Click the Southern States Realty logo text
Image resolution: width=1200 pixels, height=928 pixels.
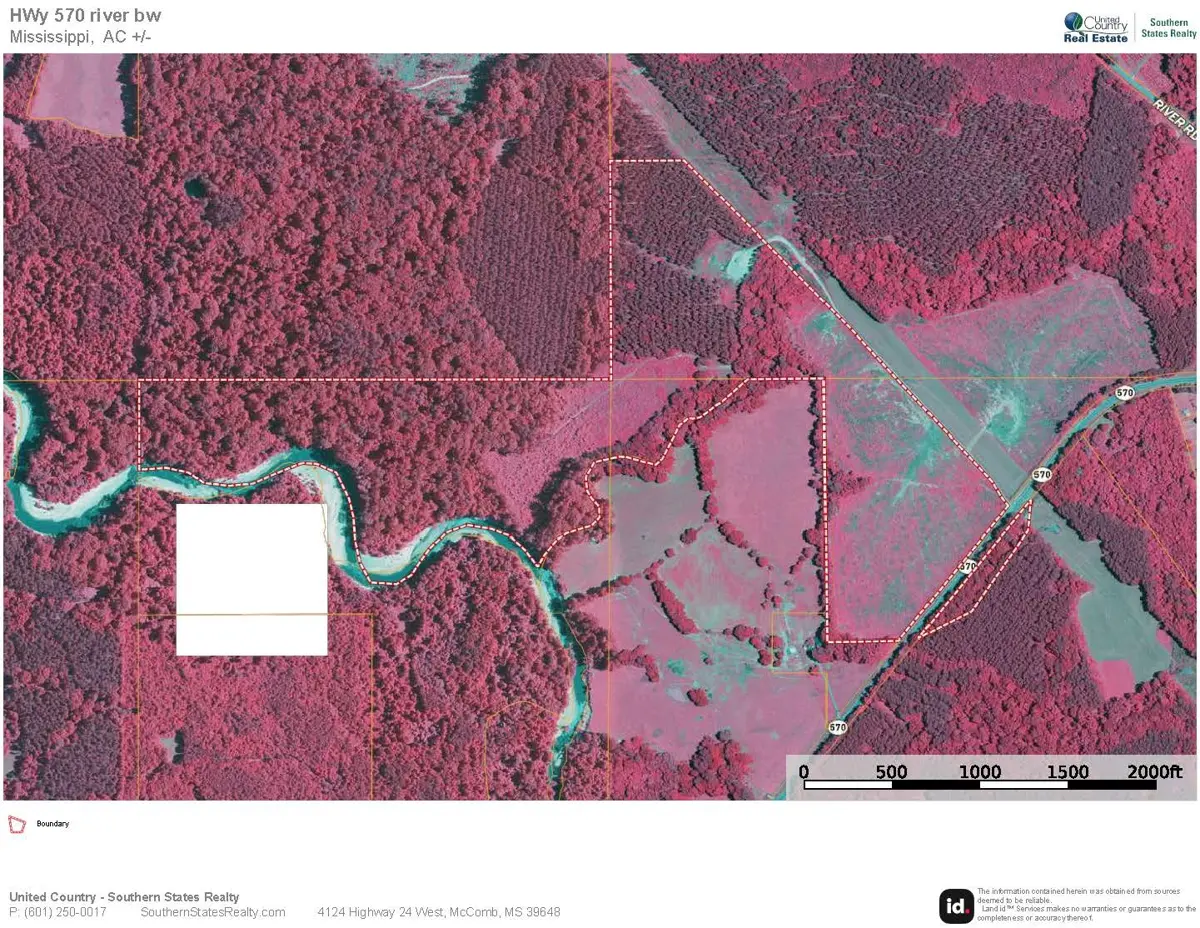pyautogui.click(x=1167, y=27)
